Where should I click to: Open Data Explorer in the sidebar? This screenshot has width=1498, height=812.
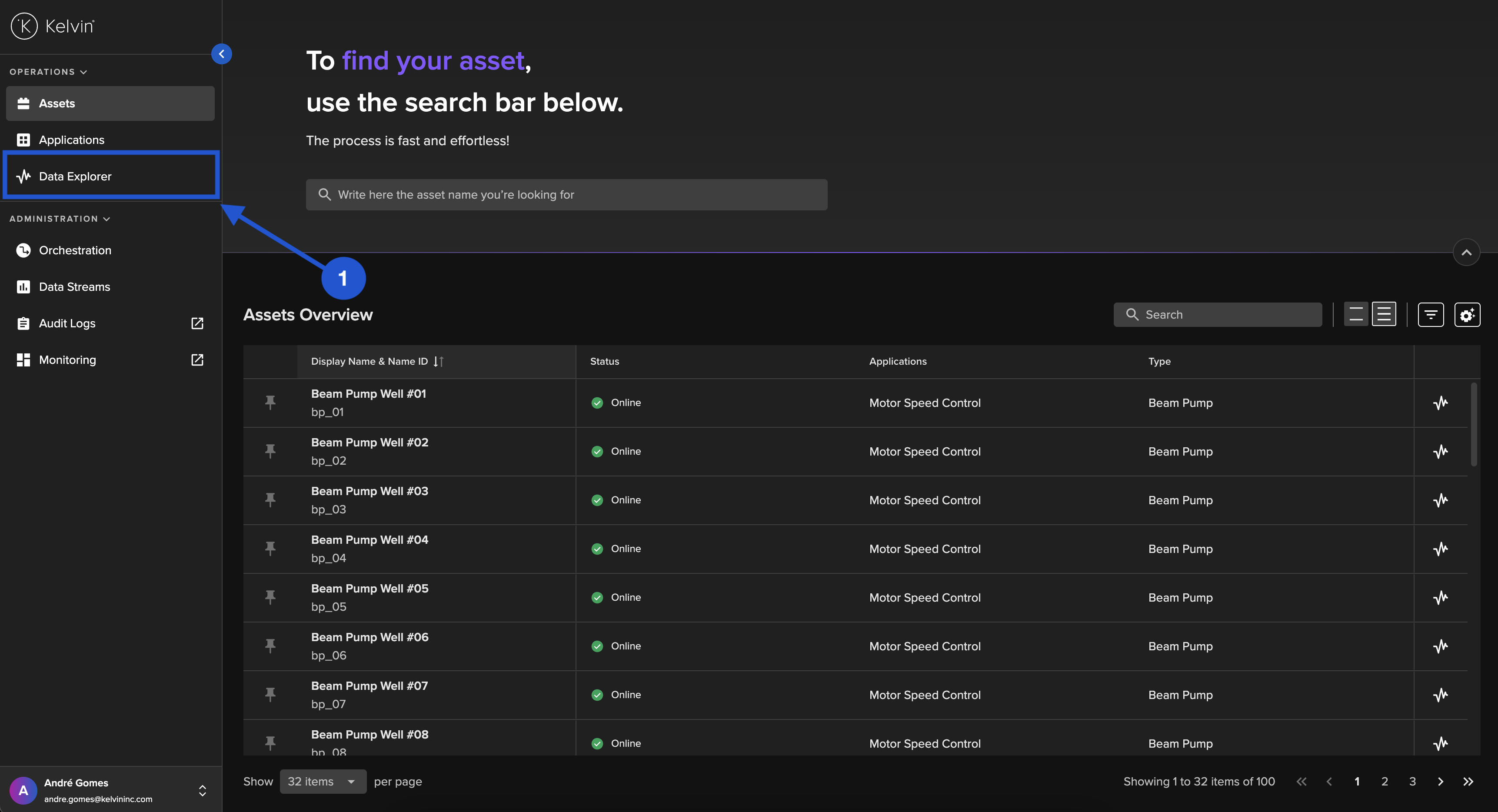[75, 176]
